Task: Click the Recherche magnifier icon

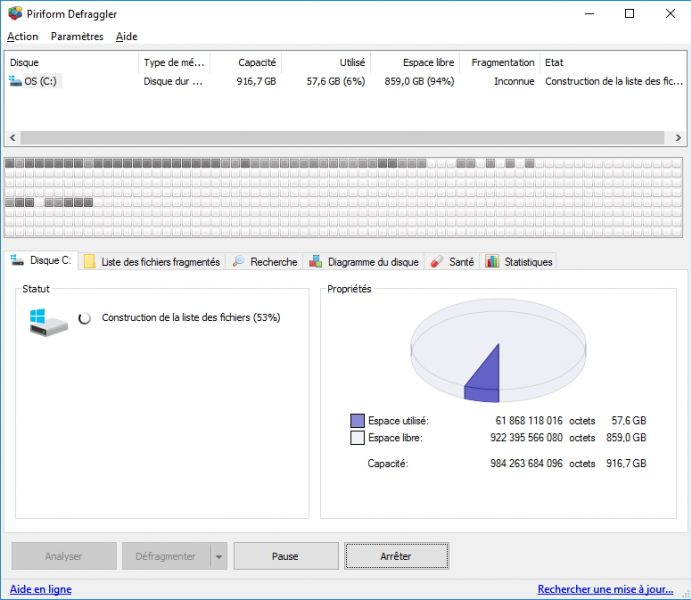Action: [x=238, y=261]
